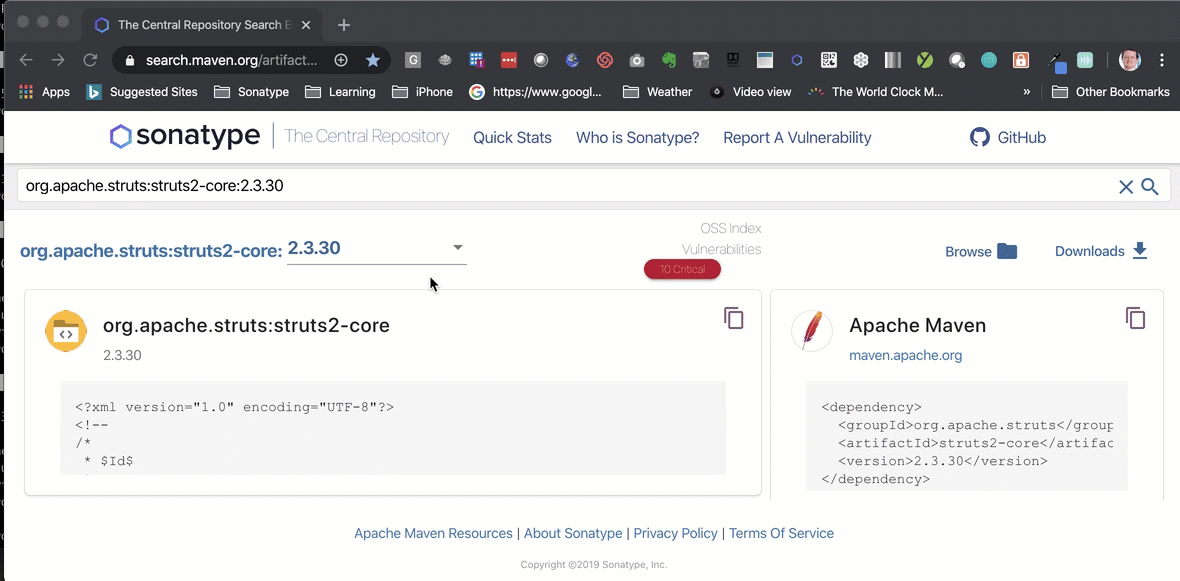Bookmark this page with the star icon
Screen dimensions: 1180x581
[x=373, y=60]
